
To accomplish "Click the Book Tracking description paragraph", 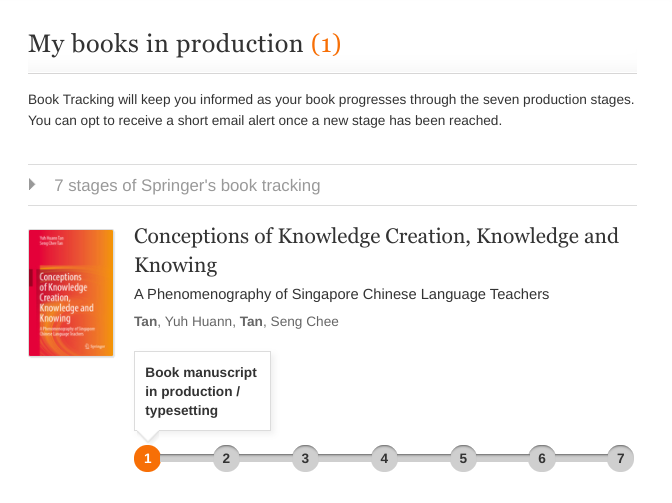I will tap(331, 111).
